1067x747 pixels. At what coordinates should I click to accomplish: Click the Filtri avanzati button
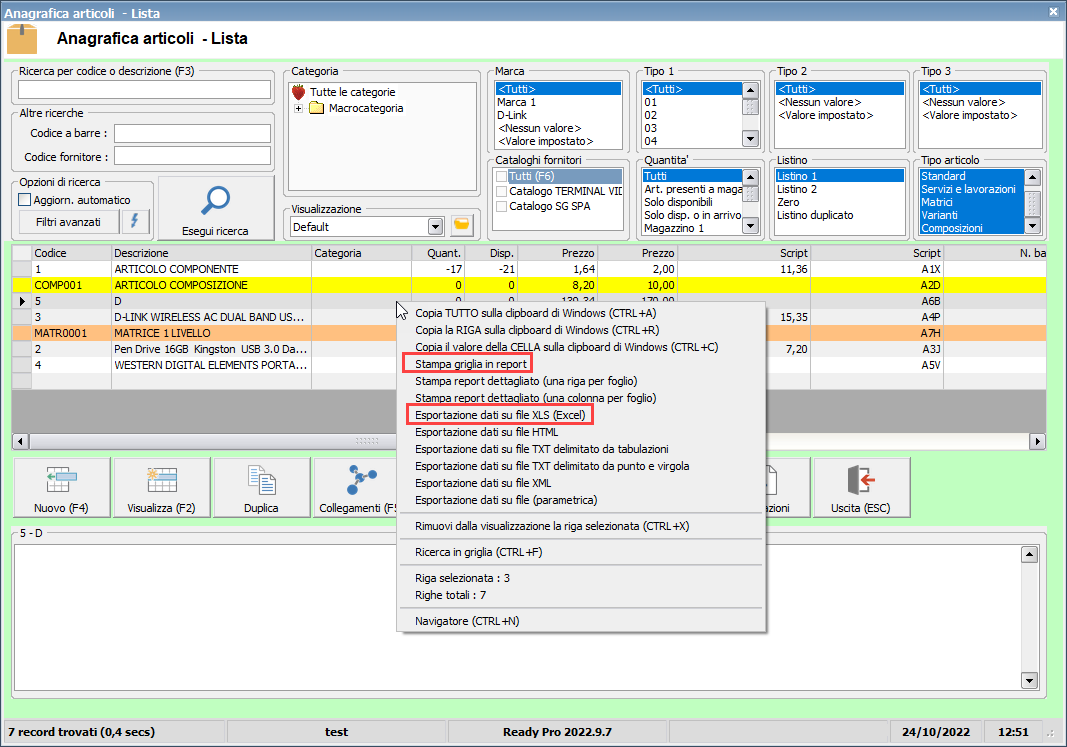[68, 221]
